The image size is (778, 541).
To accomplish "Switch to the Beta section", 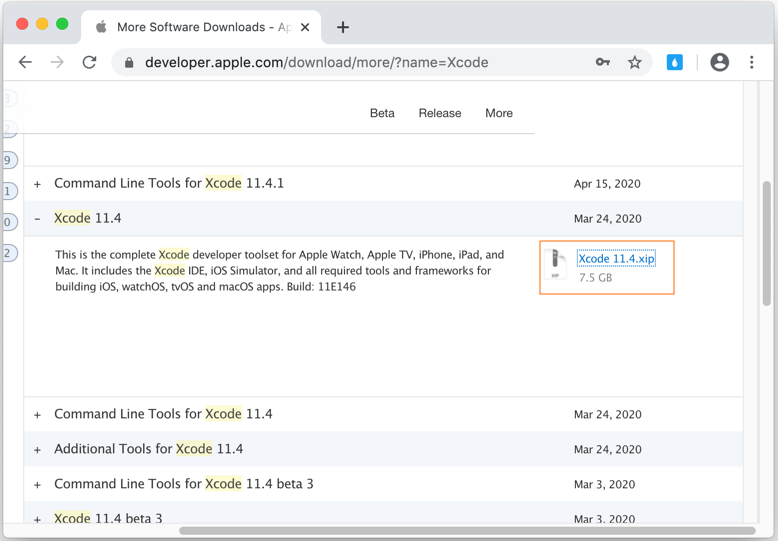I will click(382, 113).
